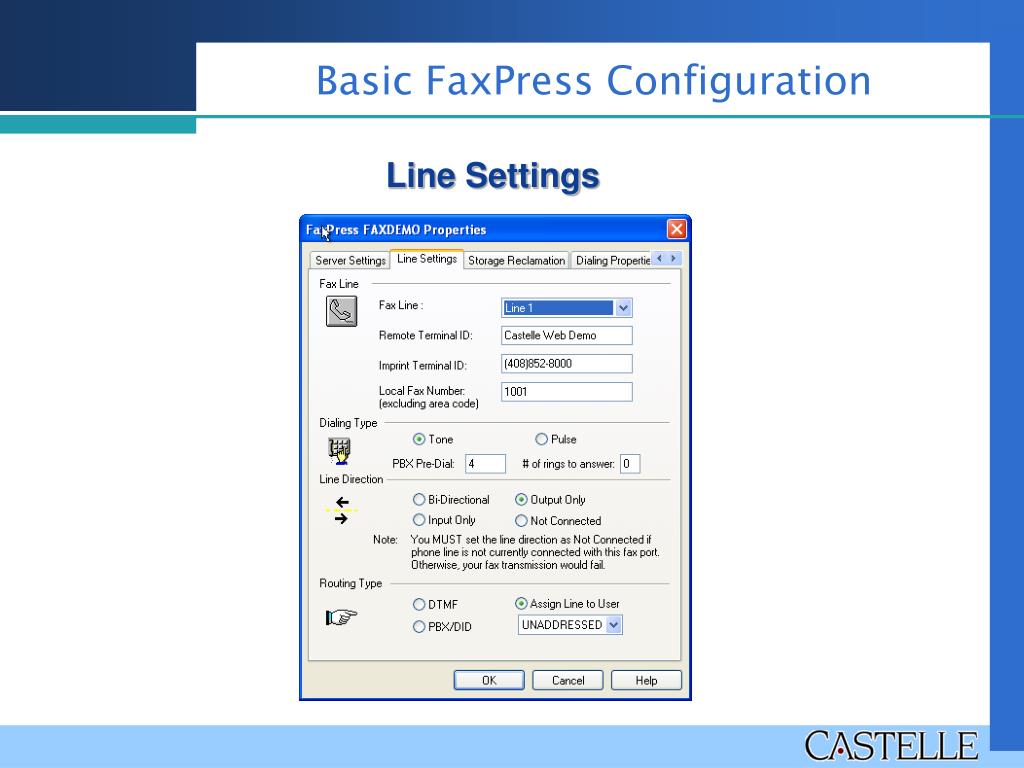
Task: Click the telephone Fax Line icon
Action: (x=342, y=311)
